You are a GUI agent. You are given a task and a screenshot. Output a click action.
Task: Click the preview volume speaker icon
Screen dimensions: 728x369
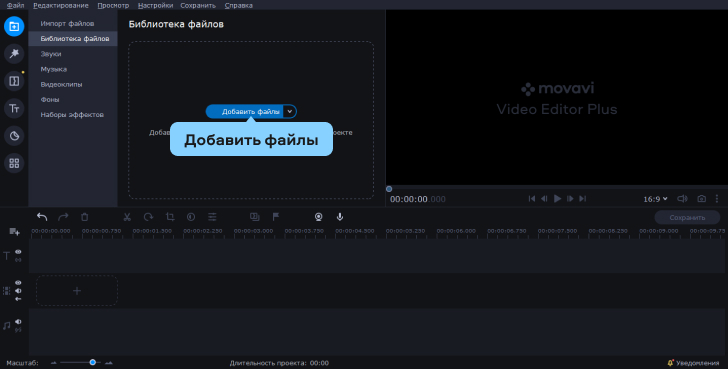682,199
